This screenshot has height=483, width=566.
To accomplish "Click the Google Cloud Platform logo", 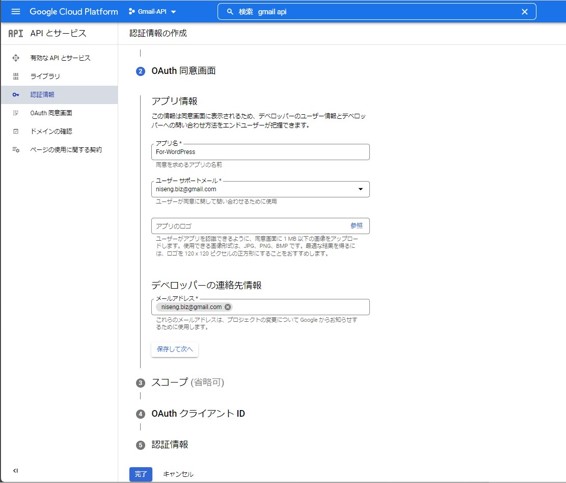I will (74, 12).
